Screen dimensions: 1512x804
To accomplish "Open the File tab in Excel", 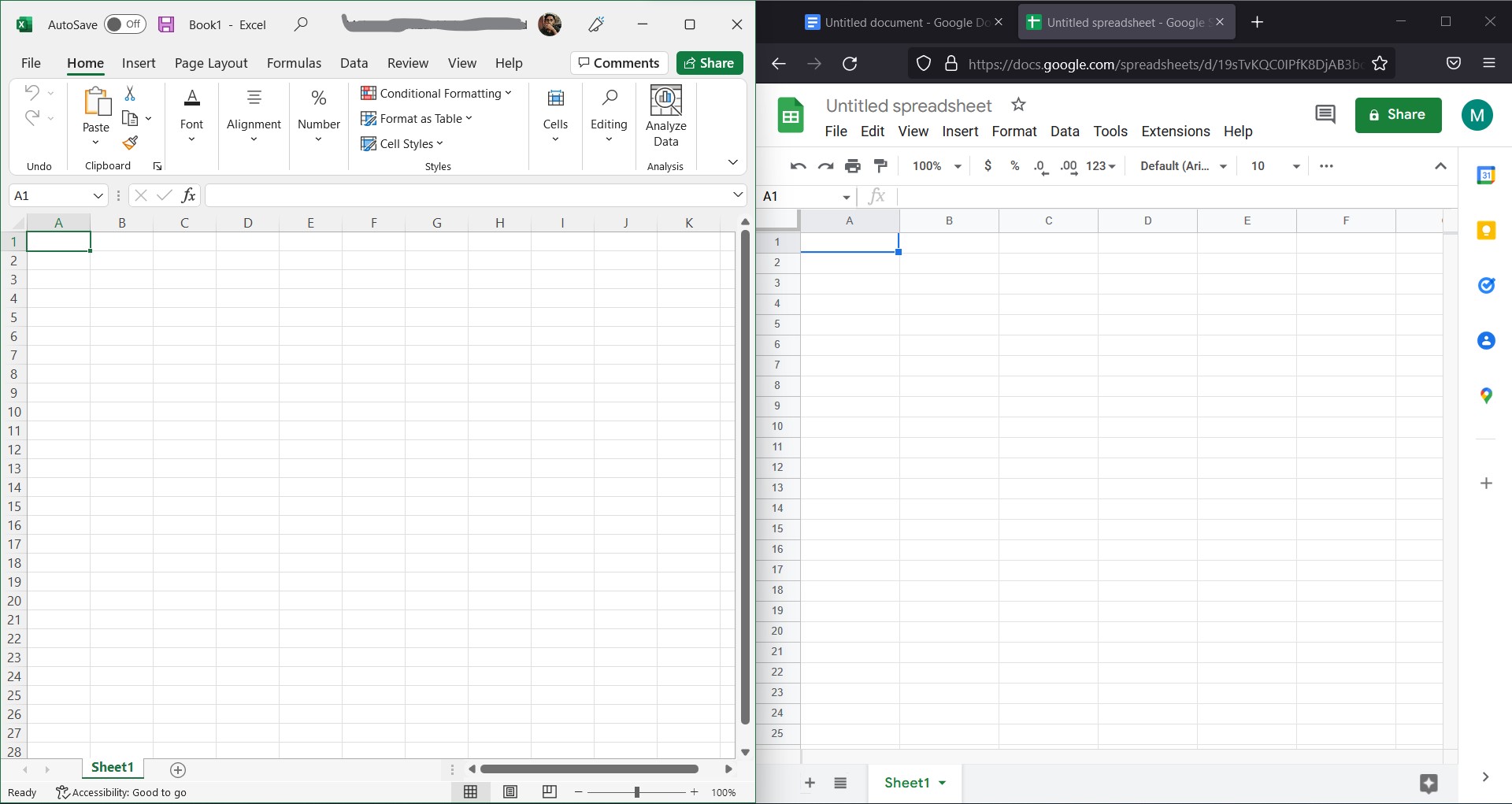I will tap(31, 63).
